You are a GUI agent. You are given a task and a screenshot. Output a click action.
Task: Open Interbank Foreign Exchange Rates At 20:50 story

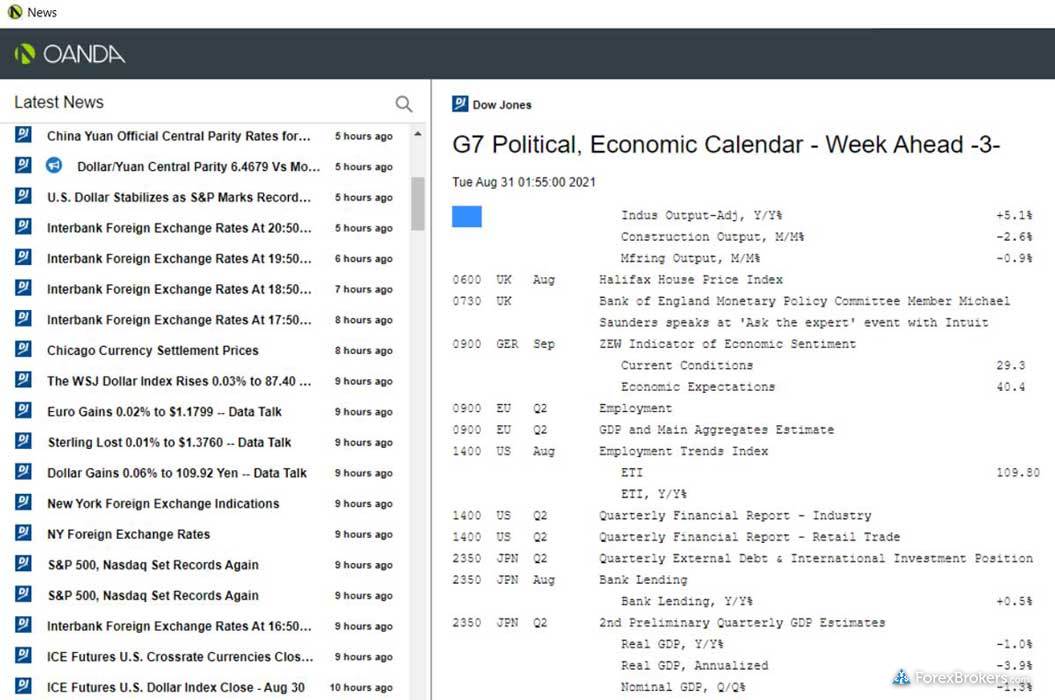coord(179,228)
